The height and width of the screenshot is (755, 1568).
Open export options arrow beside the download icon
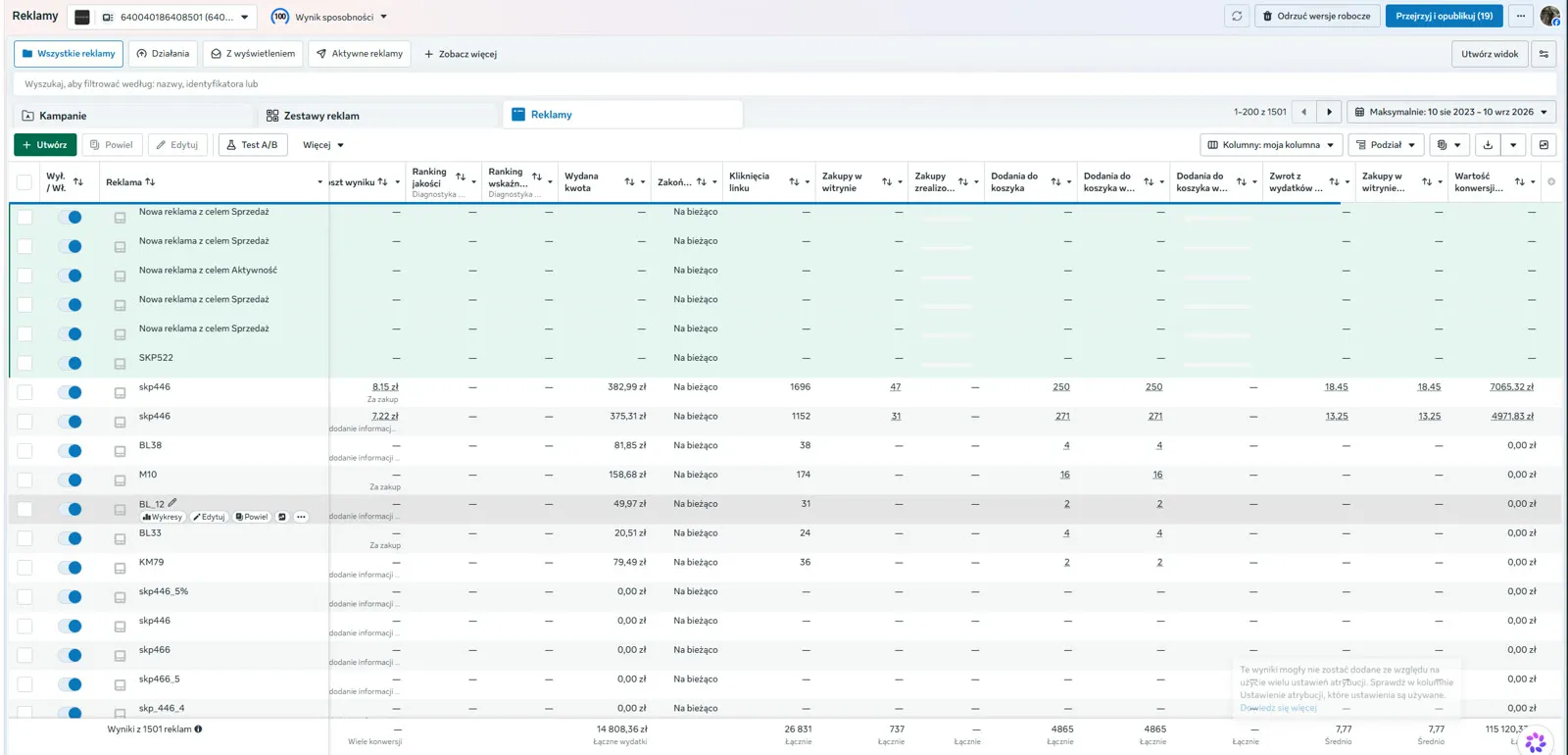[x=1513, y=145]
